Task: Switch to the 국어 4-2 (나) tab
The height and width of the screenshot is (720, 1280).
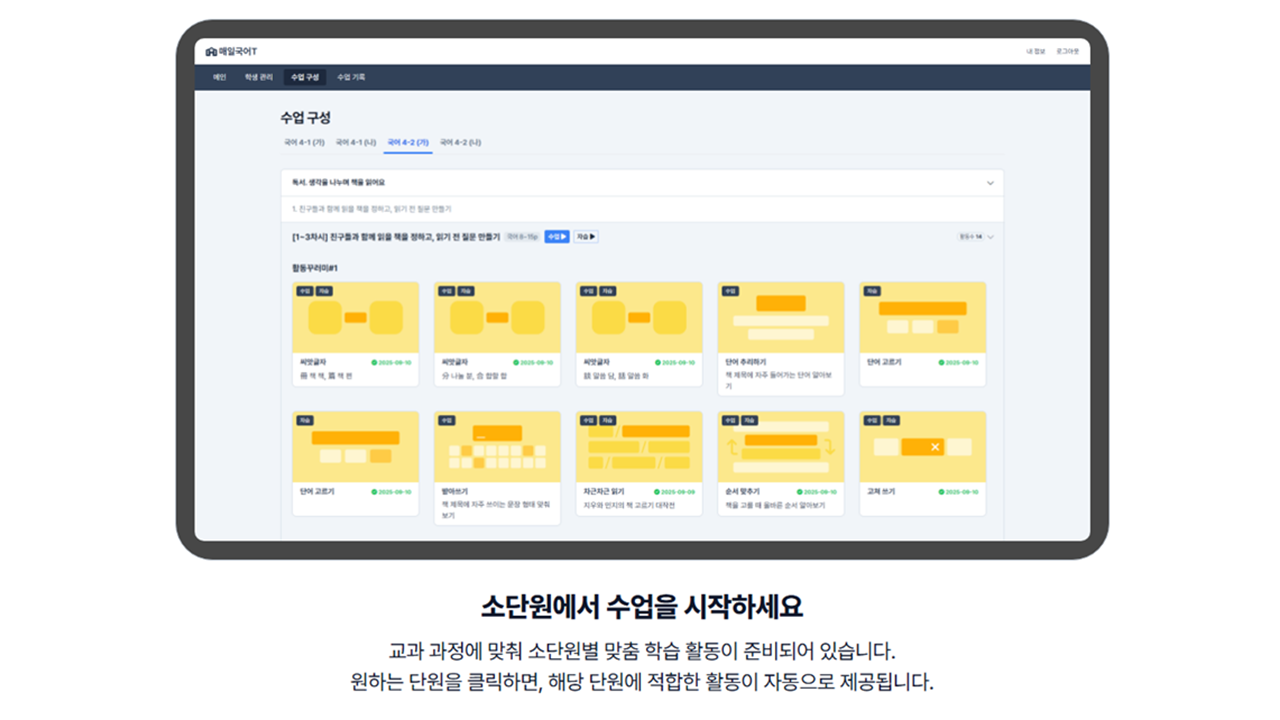Action: coord(460,143)
